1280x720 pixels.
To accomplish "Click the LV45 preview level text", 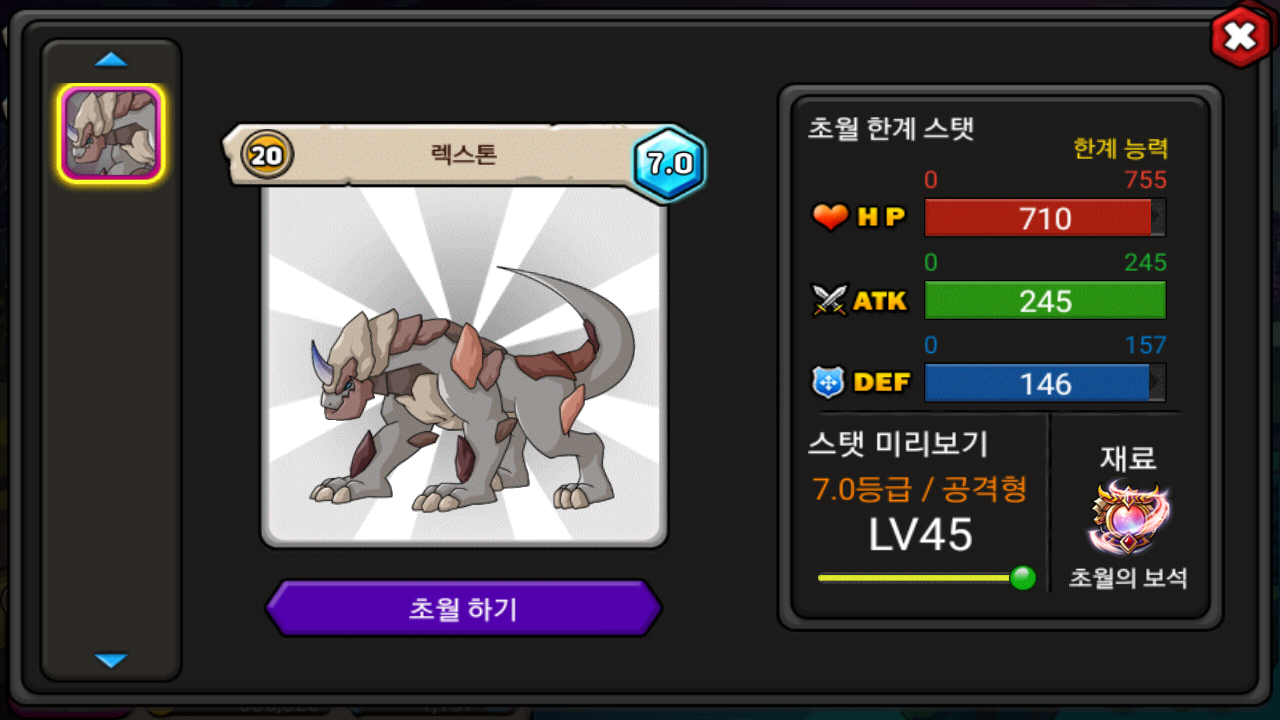I will pos(920,536).
